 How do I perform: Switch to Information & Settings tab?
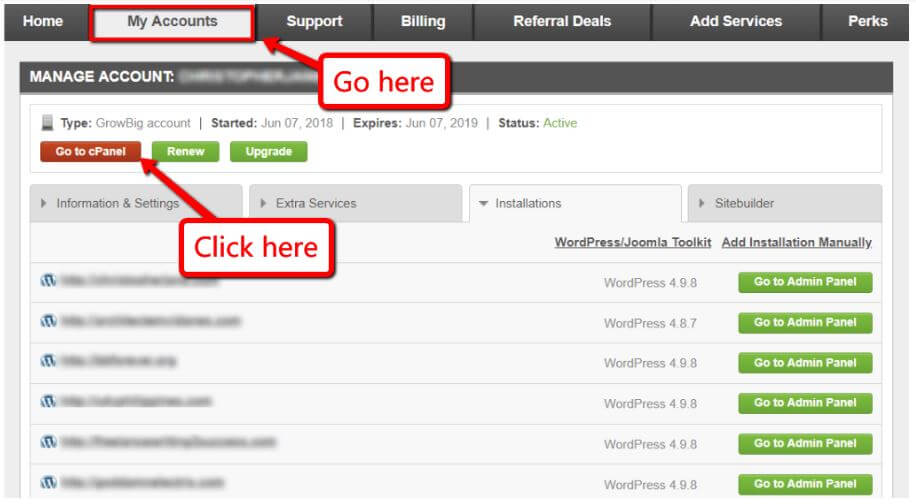136,203
